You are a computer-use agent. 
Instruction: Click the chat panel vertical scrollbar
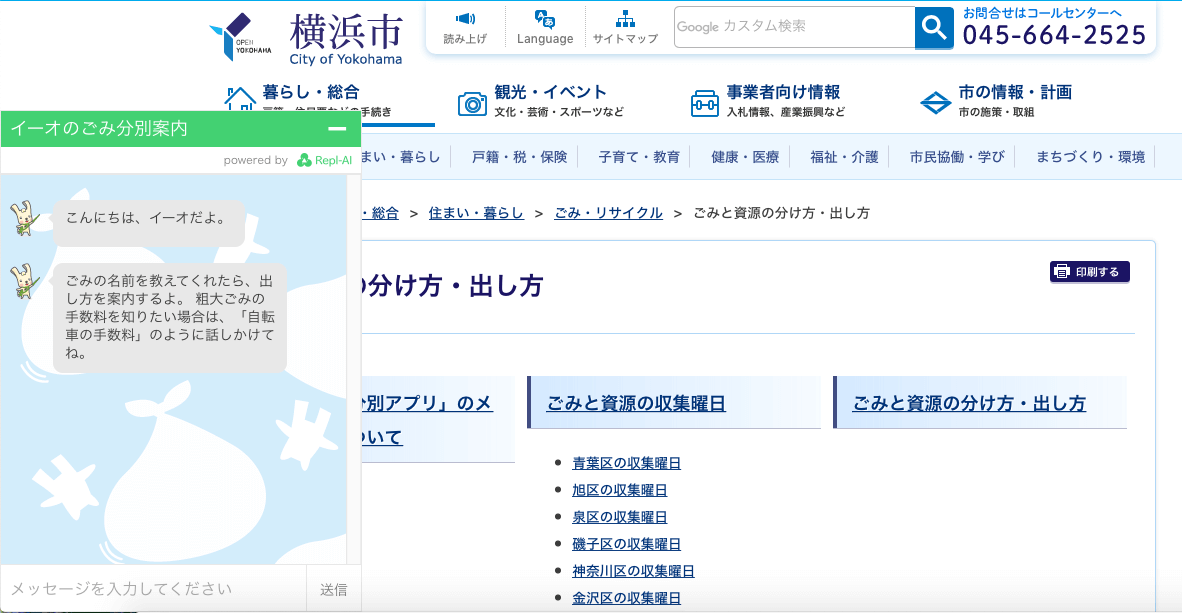tap(353, 370)
